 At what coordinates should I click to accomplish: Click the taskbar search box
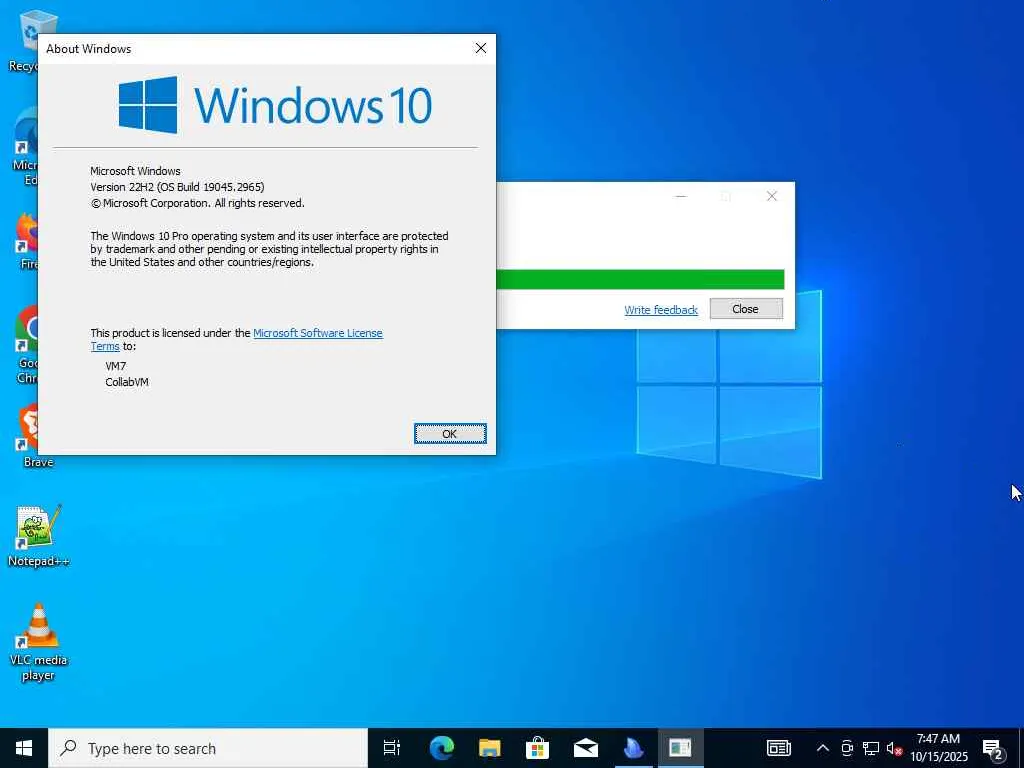pyautogui.click(x=208, y=748)
